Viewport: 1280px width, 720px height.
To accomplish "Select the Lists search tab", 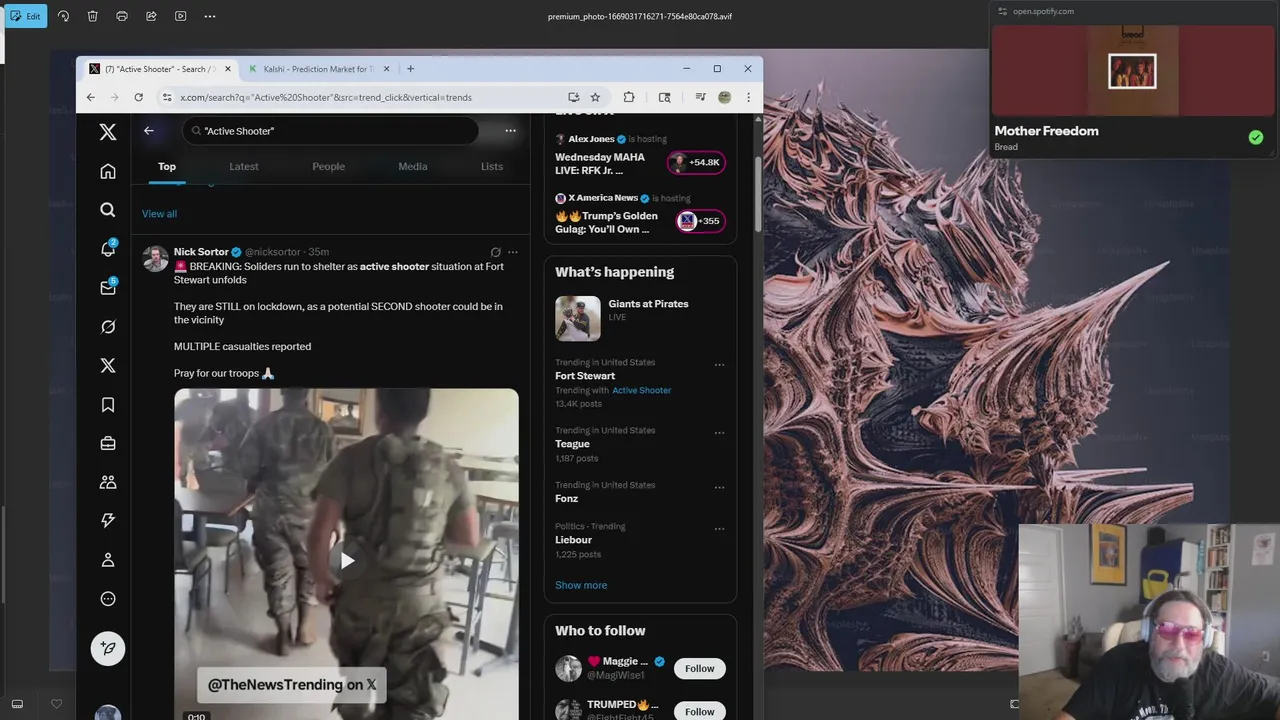I will tap(492, 166).
